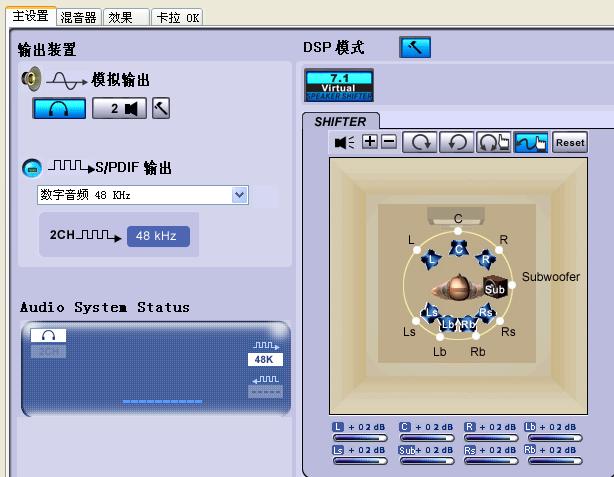
Task: Rotate speakers counterclockwise
Action: (456, 142)
